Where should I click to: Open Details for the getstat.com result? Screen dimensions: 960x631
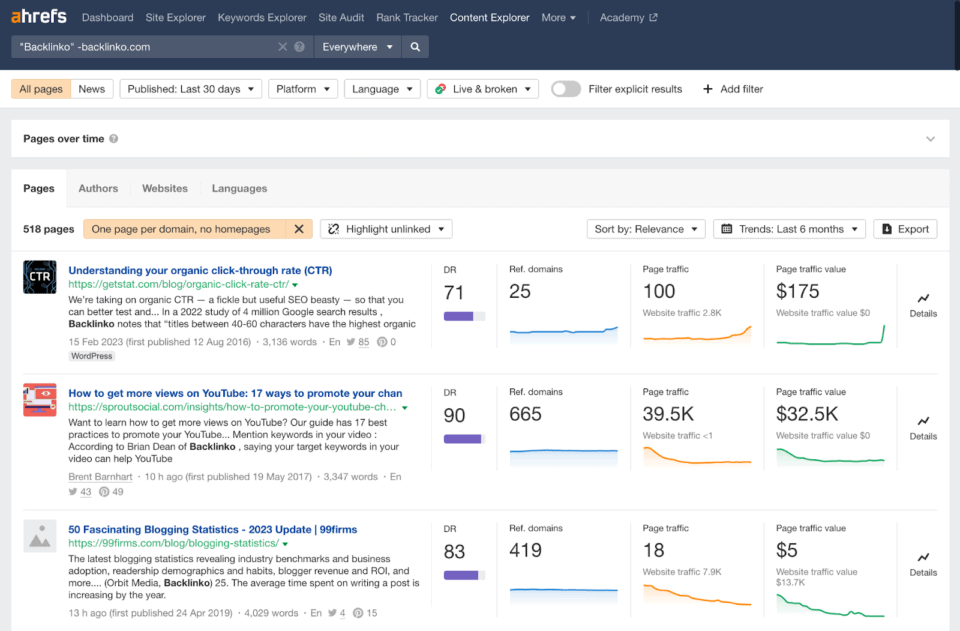923,304
